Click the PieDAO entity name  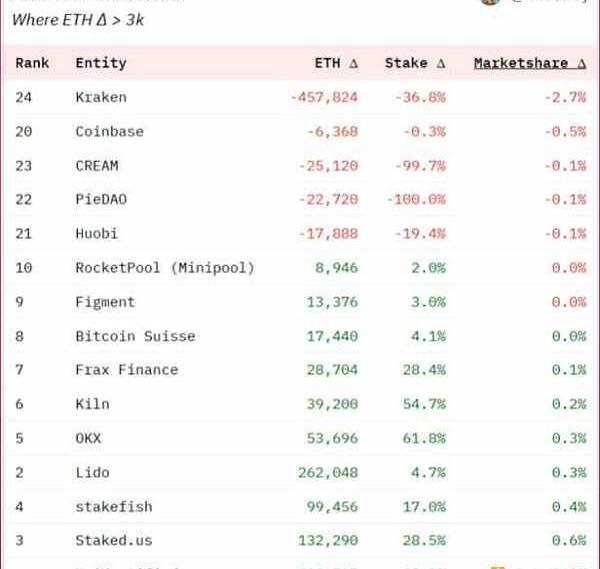(101, 199)
